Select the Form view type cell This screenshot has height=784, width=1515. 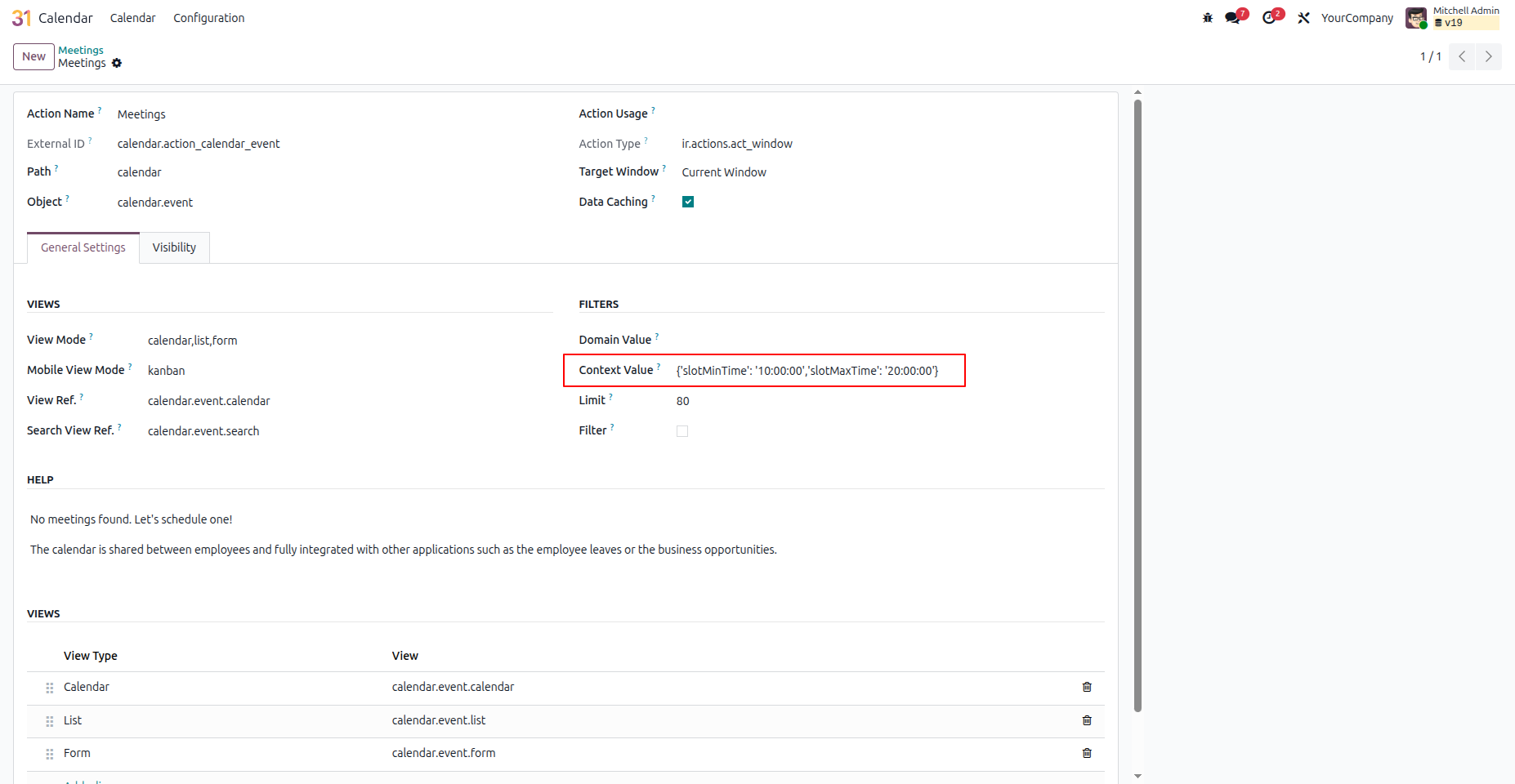(x=77, y=753)
